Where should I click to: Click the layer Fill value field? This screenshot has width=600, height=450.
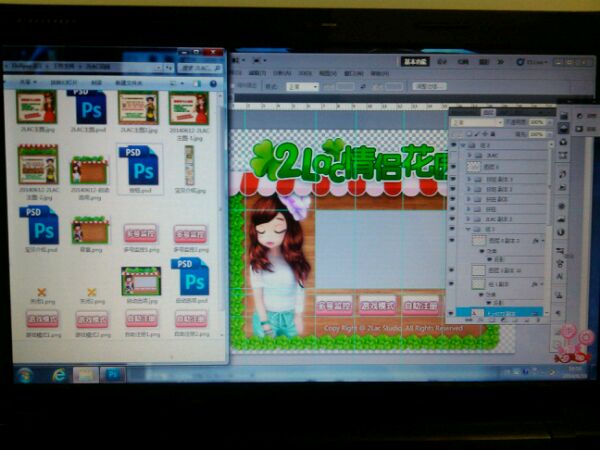pos(537,134)
